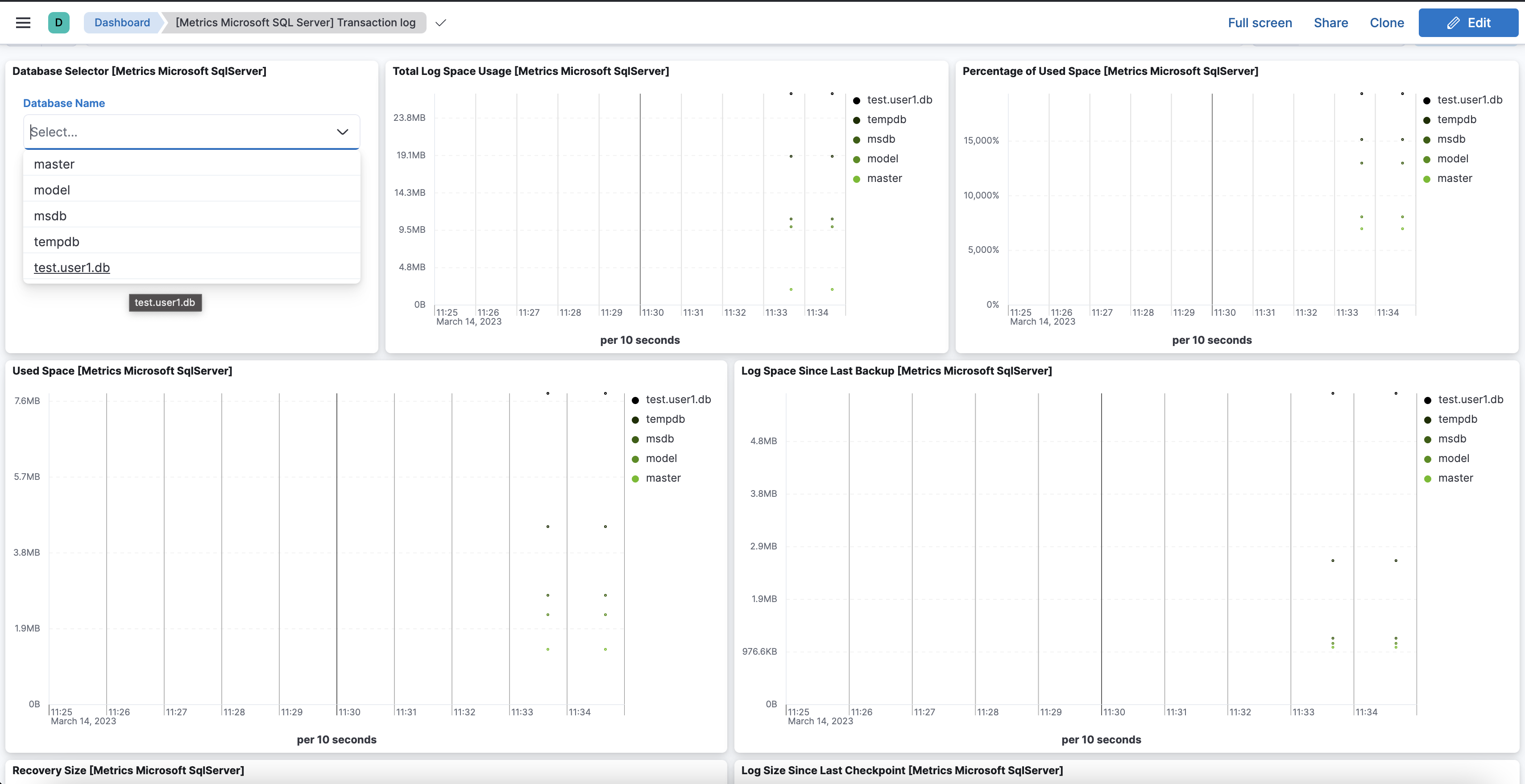Screen dimensions: 1525x784
Task: Open the hamburger navigation menu
Action: coord(23,22)
